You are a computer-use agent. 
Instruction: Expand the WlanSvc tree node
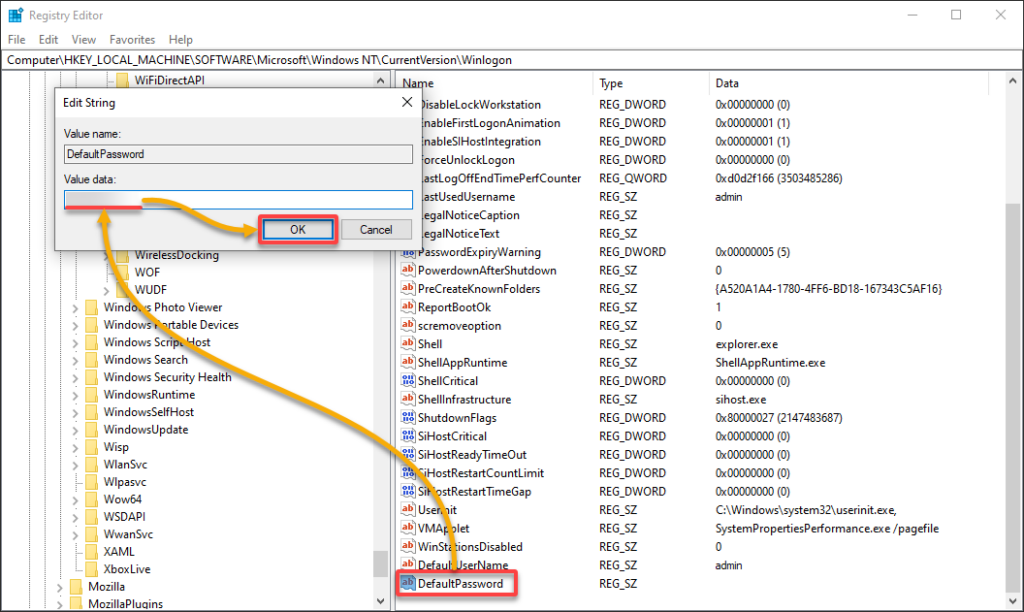click(x=75, y=465)
